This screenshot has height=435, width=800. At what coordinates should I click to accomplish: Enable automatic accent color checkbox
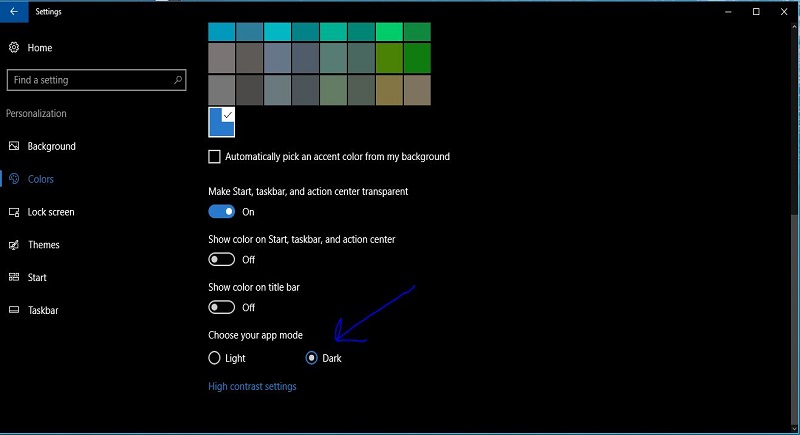(214, 157)
